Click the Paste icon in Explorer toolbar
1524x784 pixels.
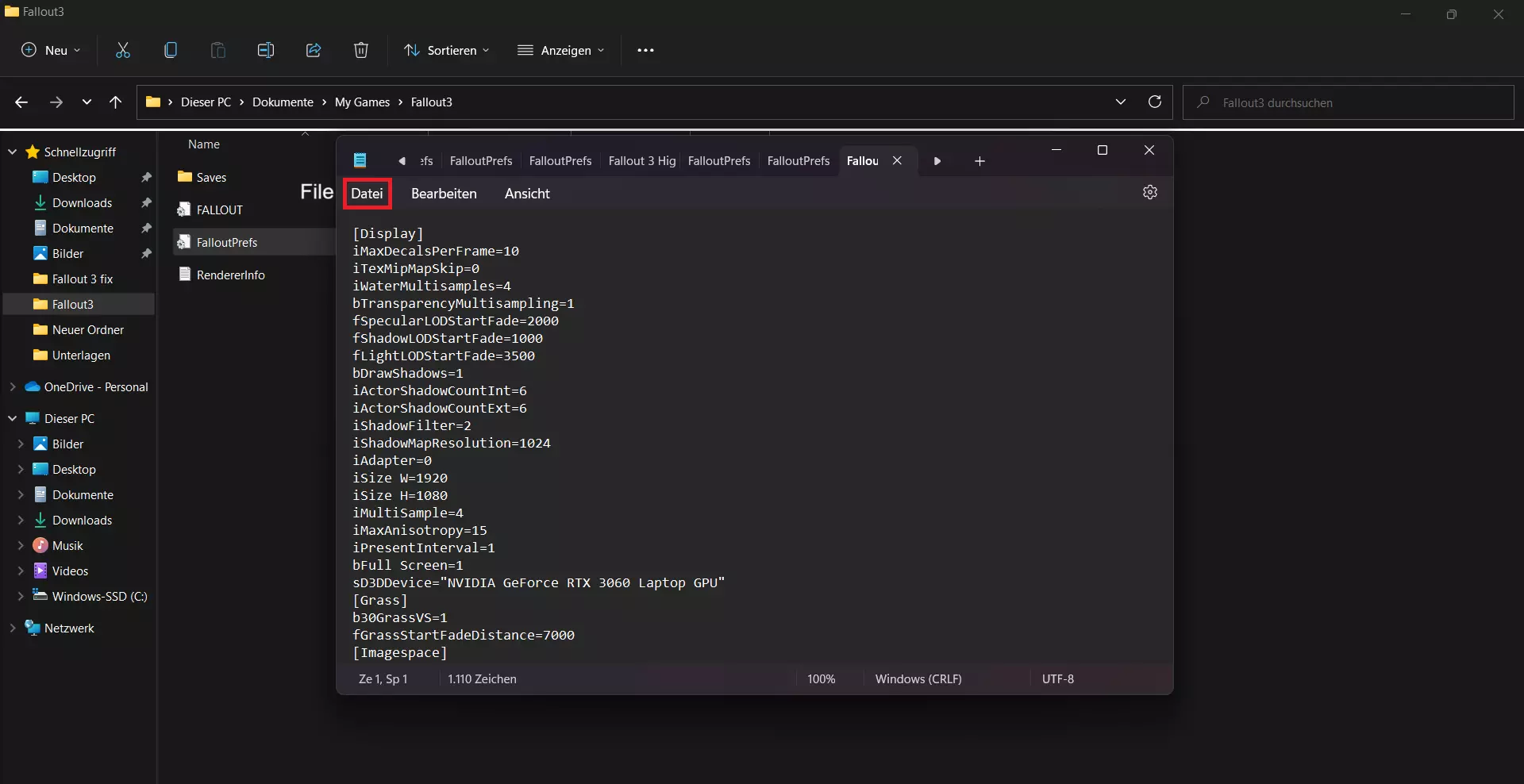(218, 50)
